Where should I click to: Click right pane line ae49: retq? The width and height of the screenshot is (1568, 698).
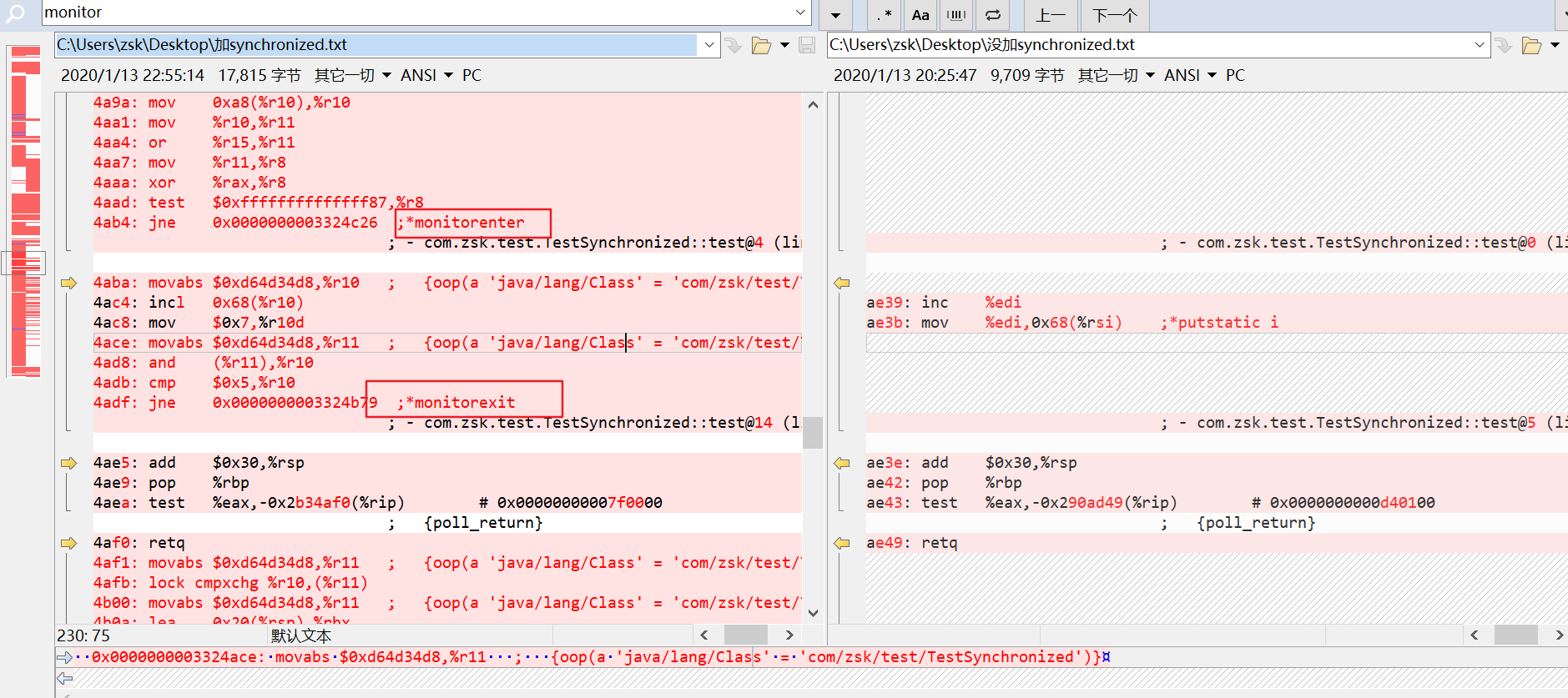pos(912,543)
